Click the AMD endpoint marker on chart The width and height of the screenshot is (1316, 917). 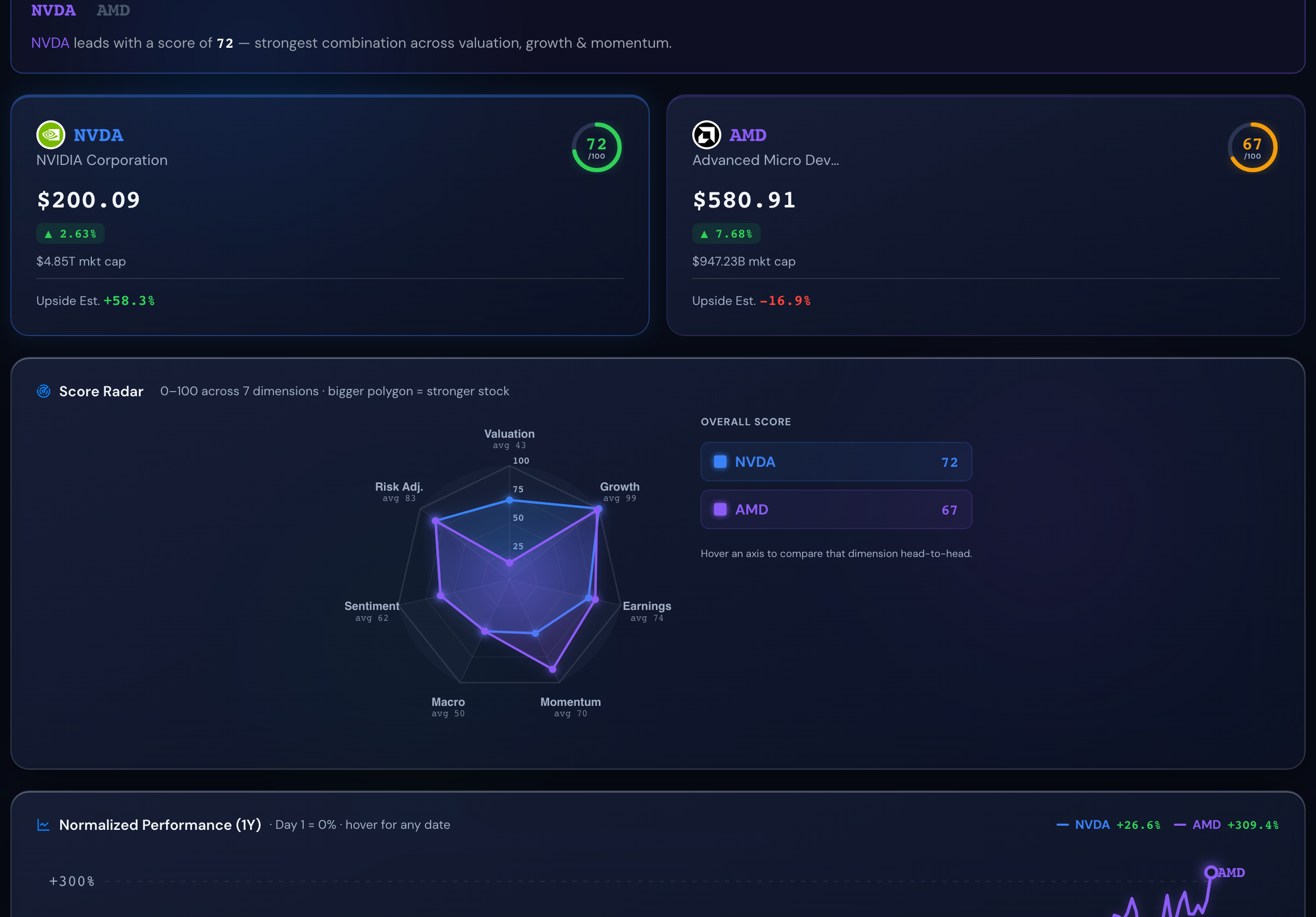pyautogui.click(x=1211, y=872)
